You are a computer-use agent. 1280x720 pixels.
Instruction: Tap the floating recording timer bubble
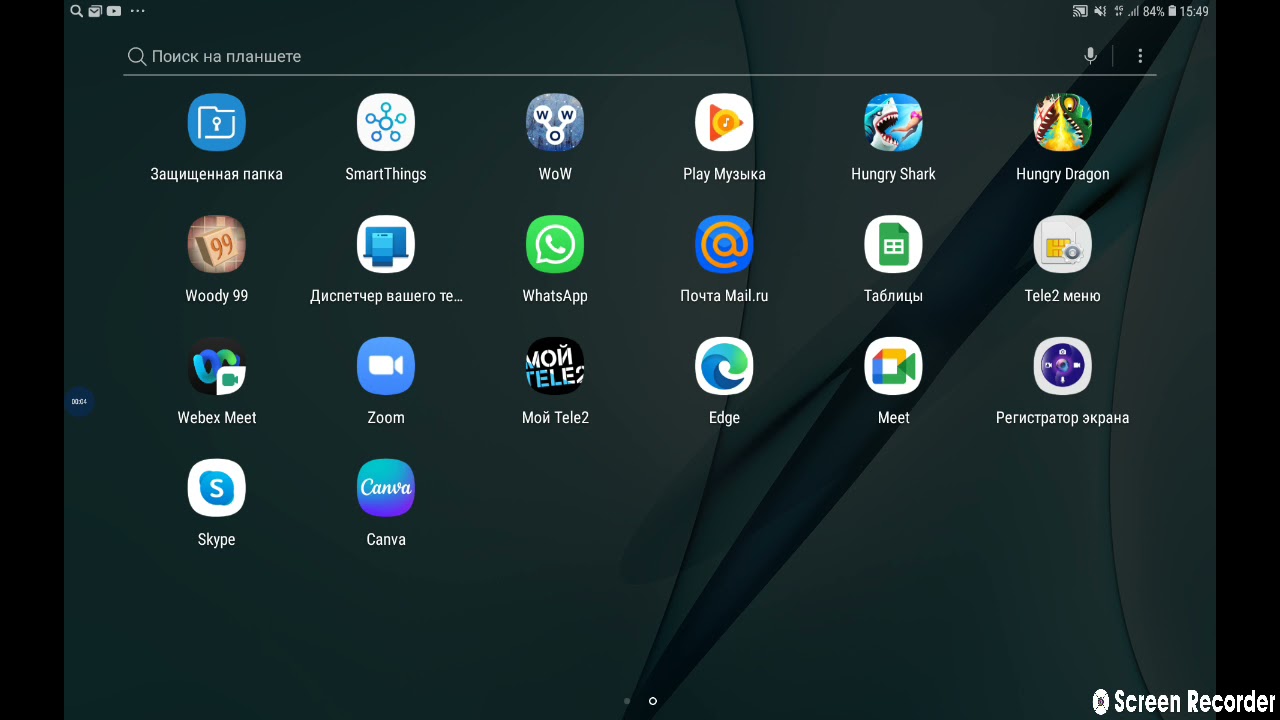79,401
